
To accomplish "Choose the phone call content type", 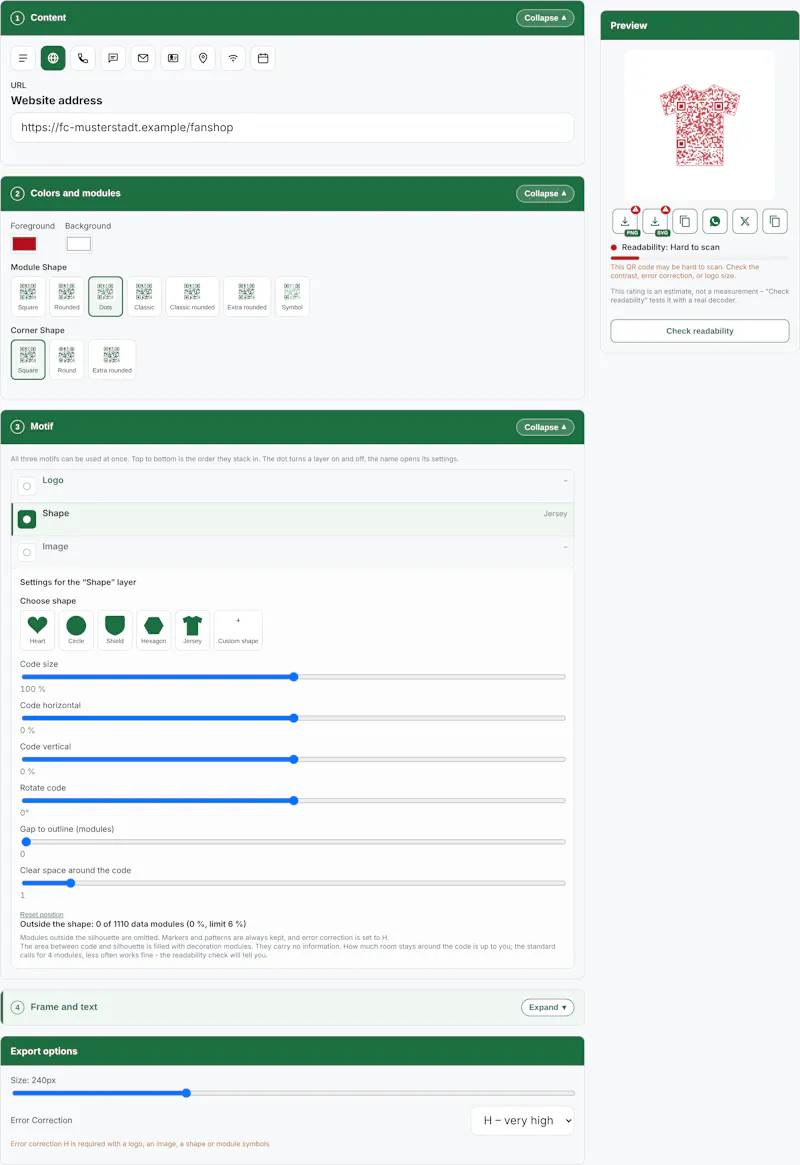I will pyautogui.click(x=83, y=58).
